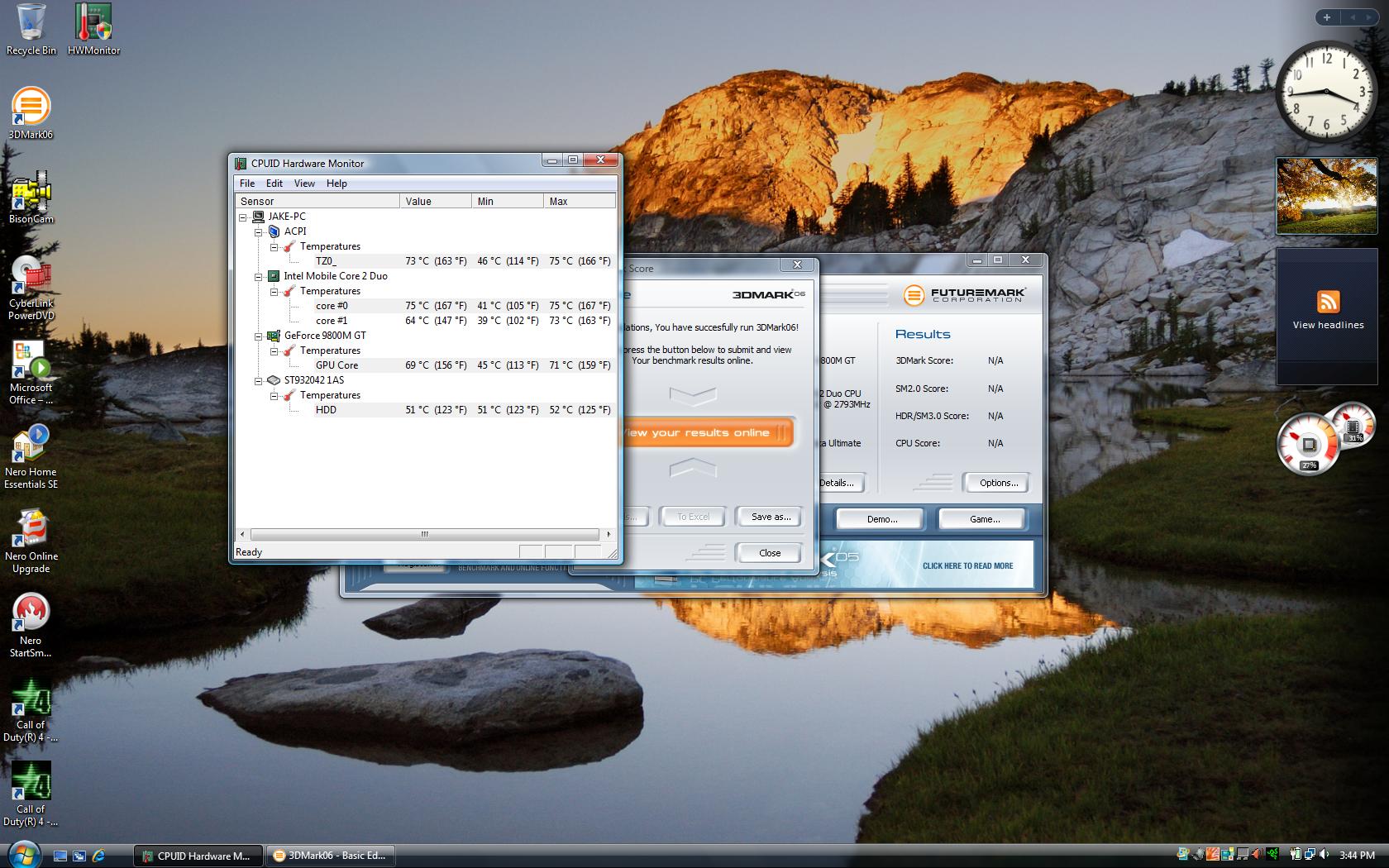
Task: Click Show Desktop in Quick Launch
Action: coord(60,856)
